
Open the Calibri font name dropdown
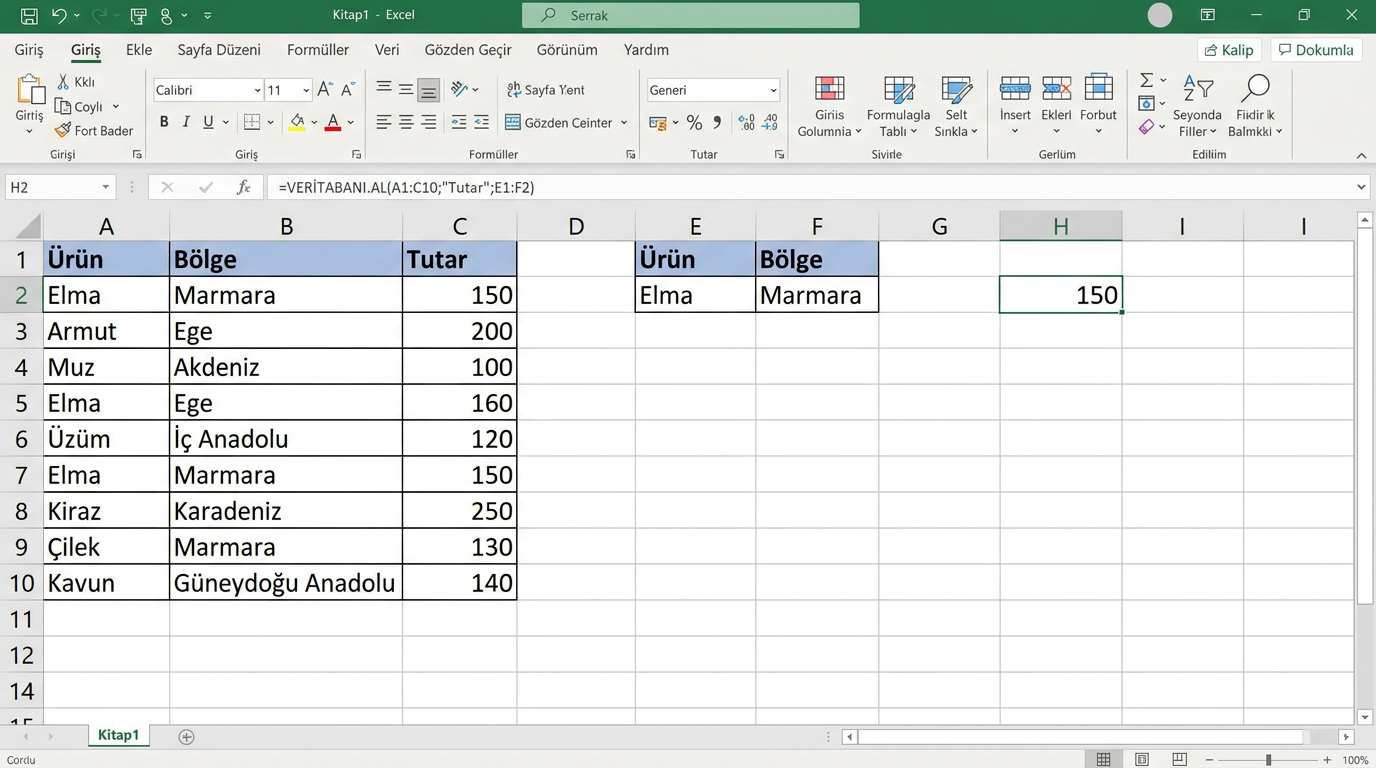257,90
